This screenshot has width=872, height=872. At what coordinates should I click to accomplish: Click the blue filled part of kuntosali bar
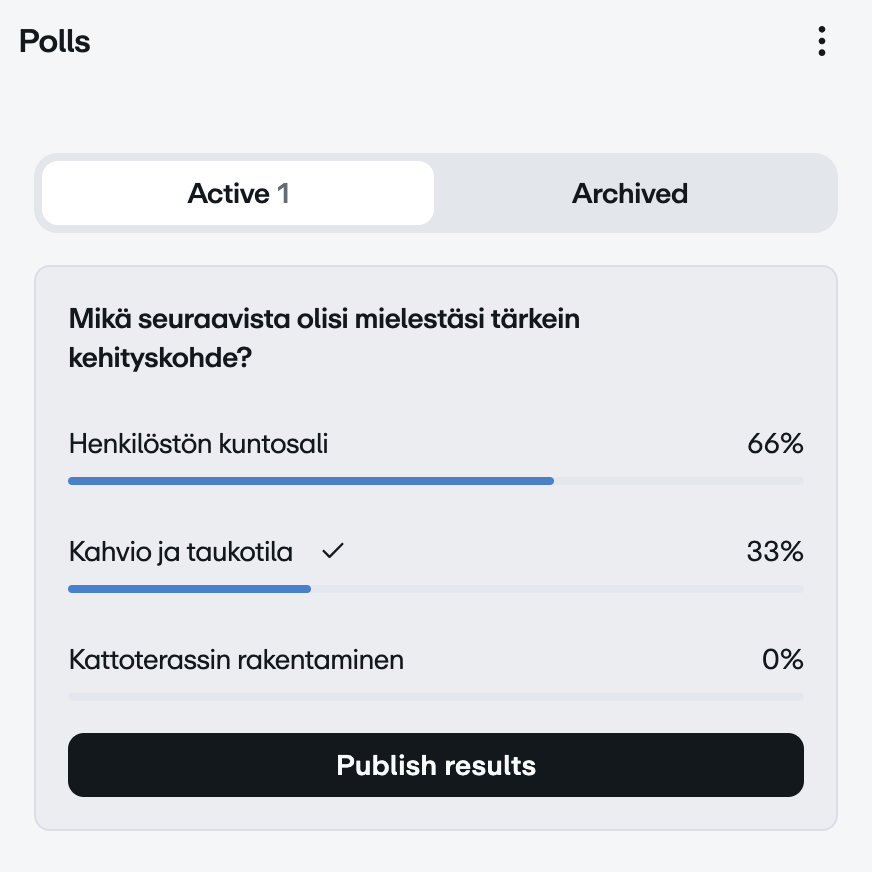(x=310, y=481)
